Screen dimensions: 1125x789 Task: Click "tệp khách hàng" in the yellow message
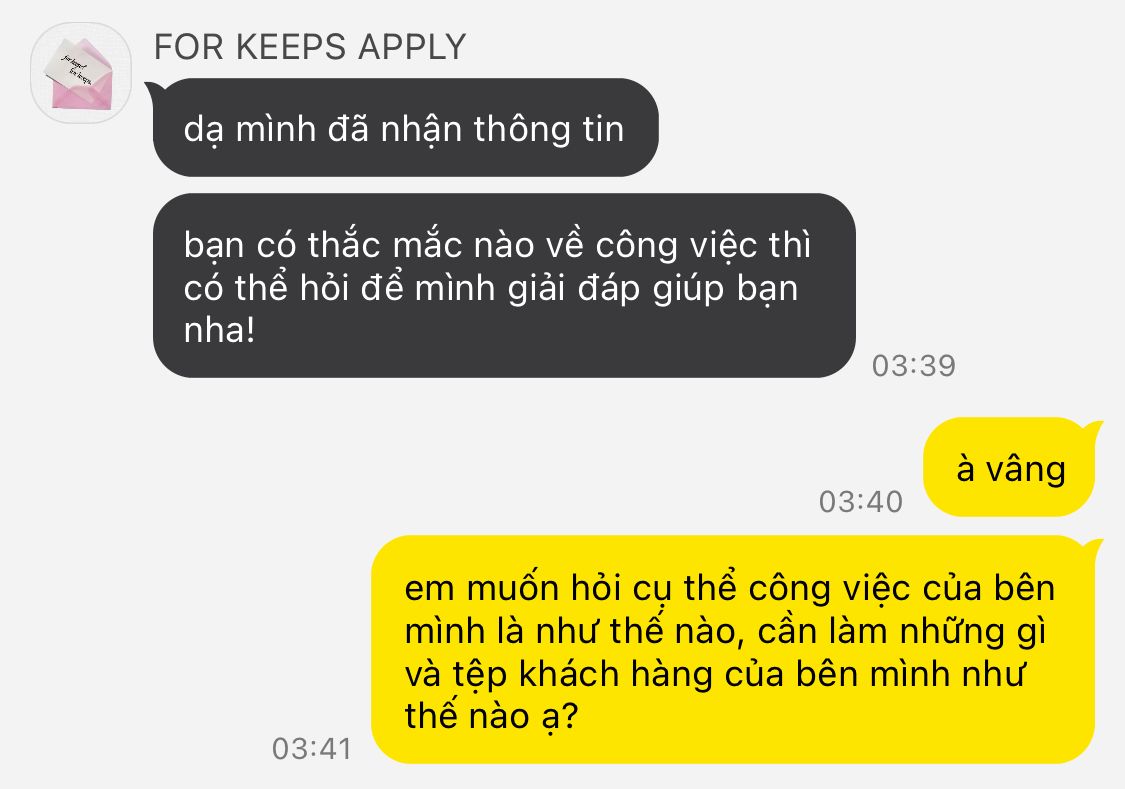pyautogui.click(x=583, y=674)
